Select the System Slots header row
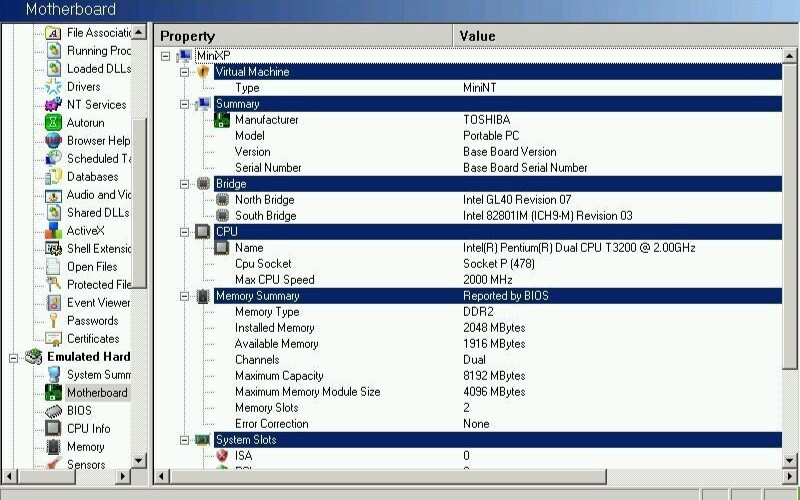Image resolution: width=800 pixels, height=500 pixels. click(497, 440)
